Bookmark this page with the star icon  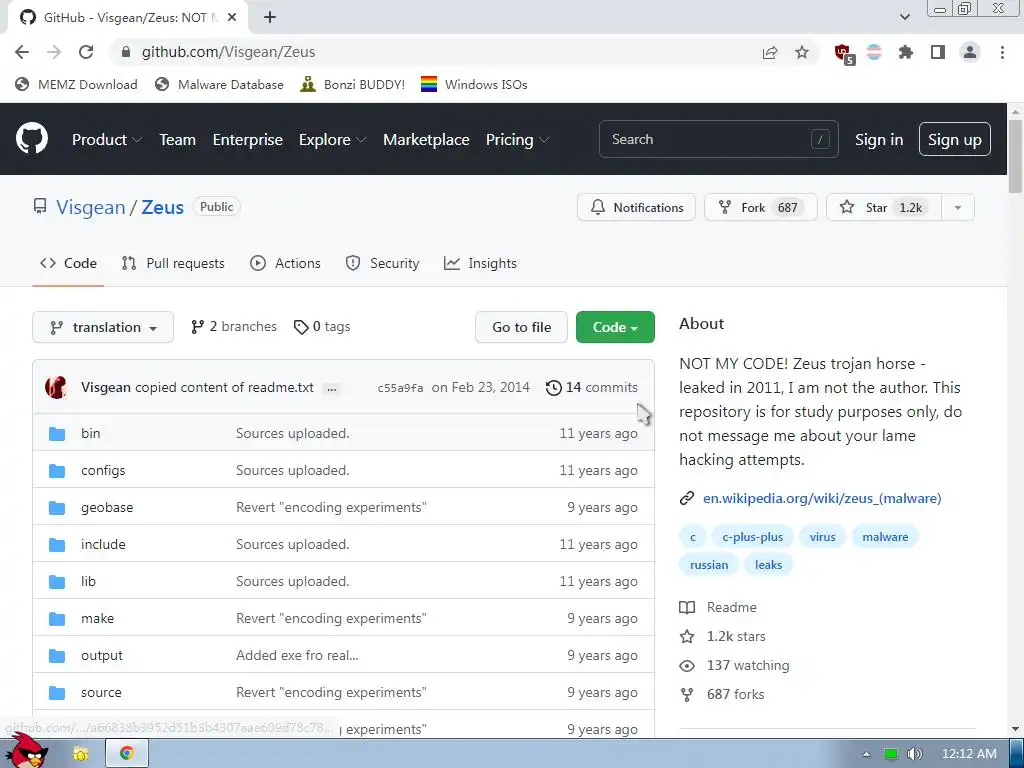[x=802, y=52]
